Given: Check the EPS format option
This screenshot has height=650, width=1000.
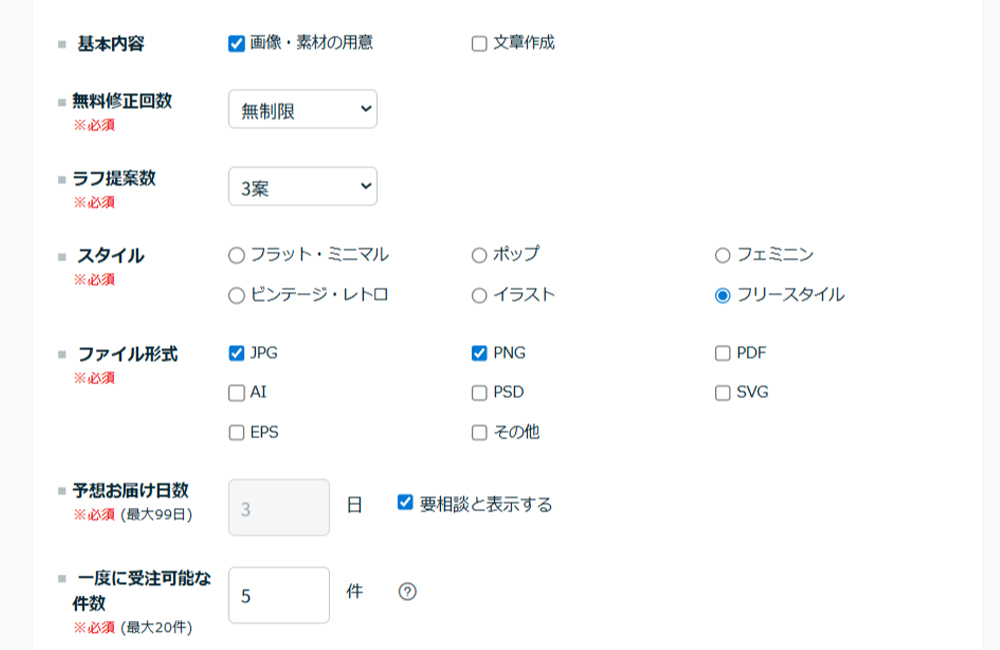Looking at the screenshot, I should 237,433.
